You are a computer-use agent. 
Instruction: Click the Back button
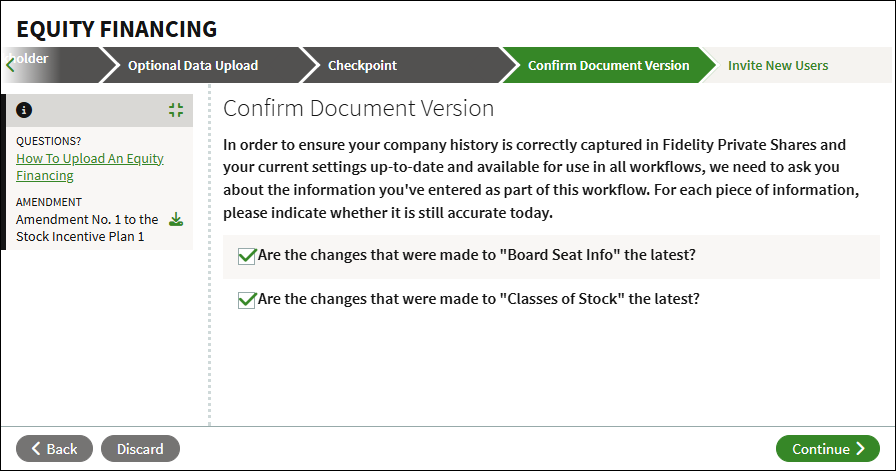coord(54,449)
